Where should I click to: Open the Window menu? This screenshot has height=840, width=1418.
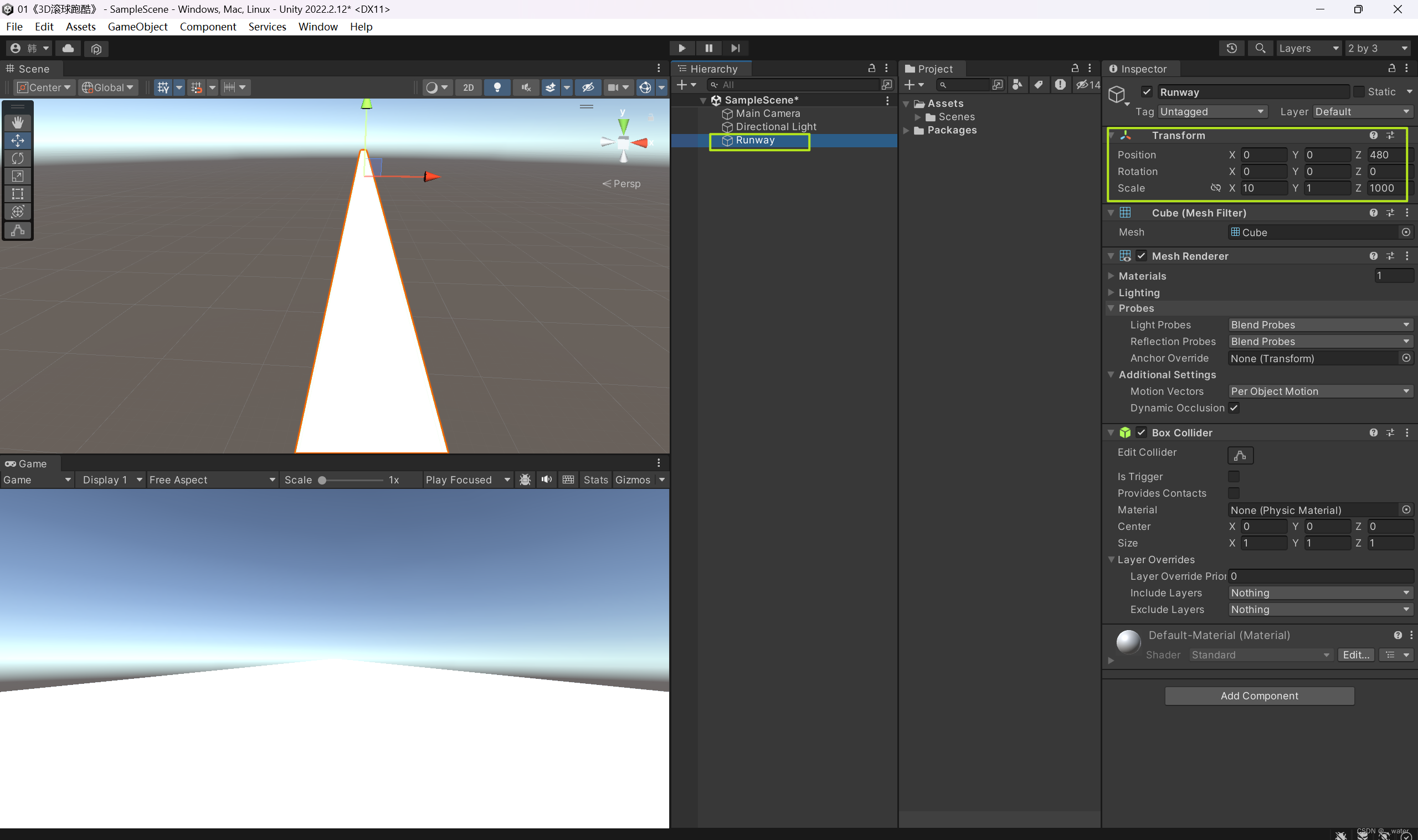[317, 27]
